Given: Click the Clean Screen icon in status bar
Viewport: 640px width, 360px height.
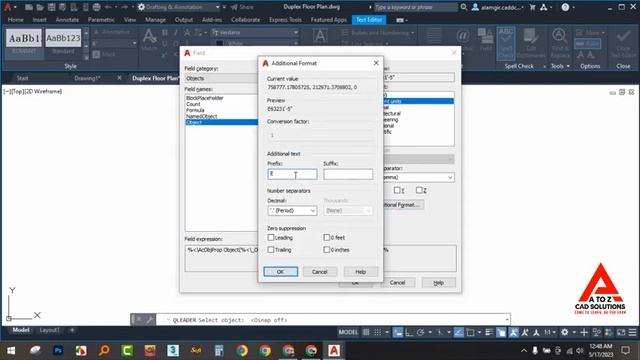Looking at the screenshot, I should tap(621, 332).
